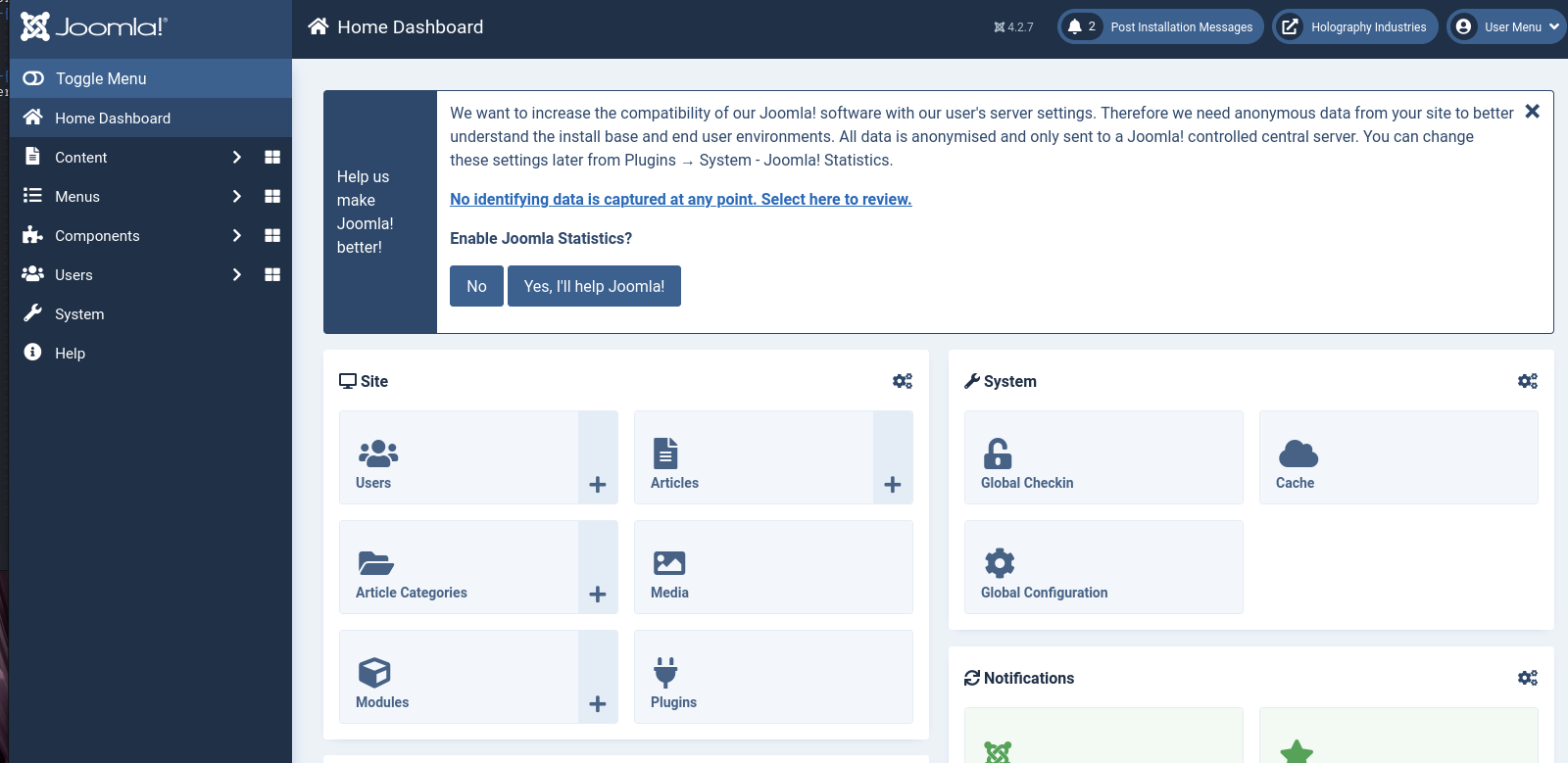Open Home Dashboard in the sidebar
1568x763 pixels.
(151, 118)
